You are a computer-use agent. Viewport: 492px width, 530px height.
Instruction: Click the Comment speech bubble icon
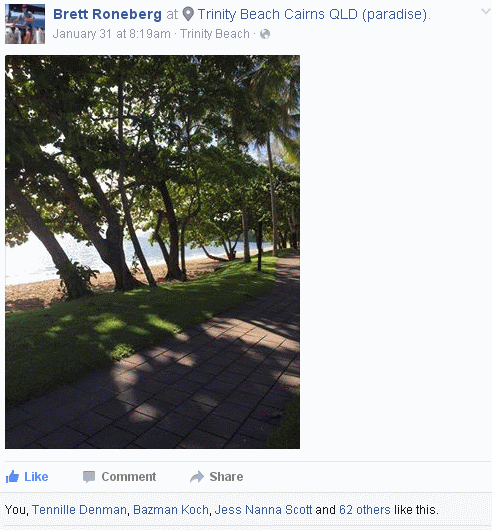point(89,477)
